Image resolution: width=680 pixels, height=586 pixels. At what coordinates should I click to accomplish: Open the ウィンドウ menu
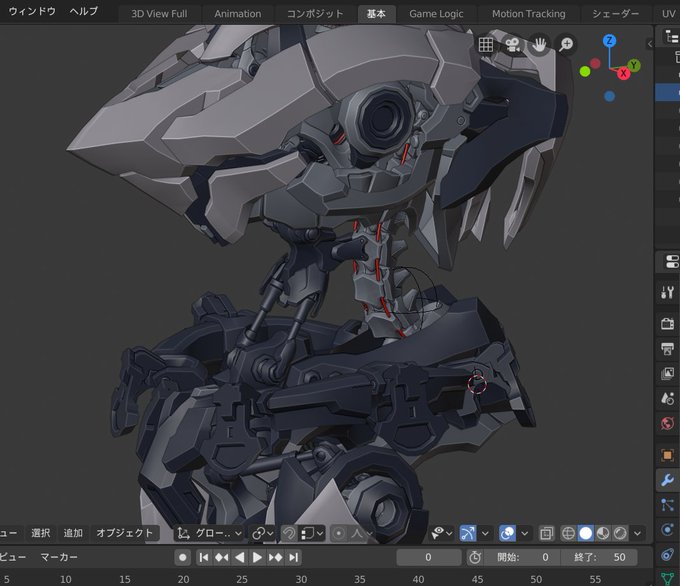click(32, 11)
